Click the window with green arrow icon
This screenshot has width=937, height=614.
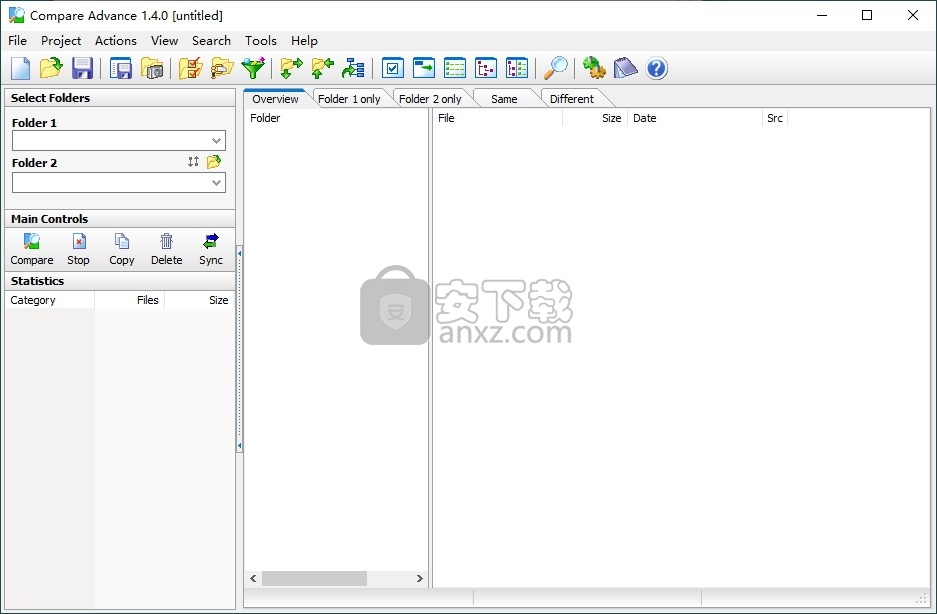(424, 68)
